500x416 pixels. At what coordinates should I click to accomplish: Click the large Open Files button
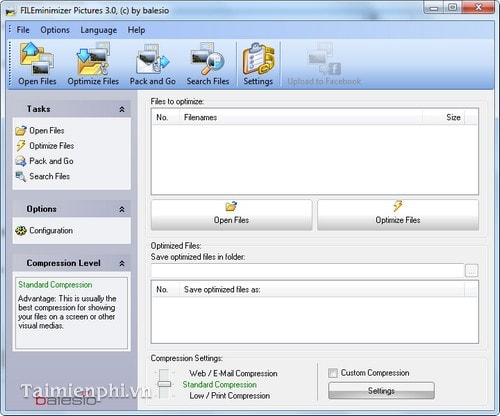231,215
